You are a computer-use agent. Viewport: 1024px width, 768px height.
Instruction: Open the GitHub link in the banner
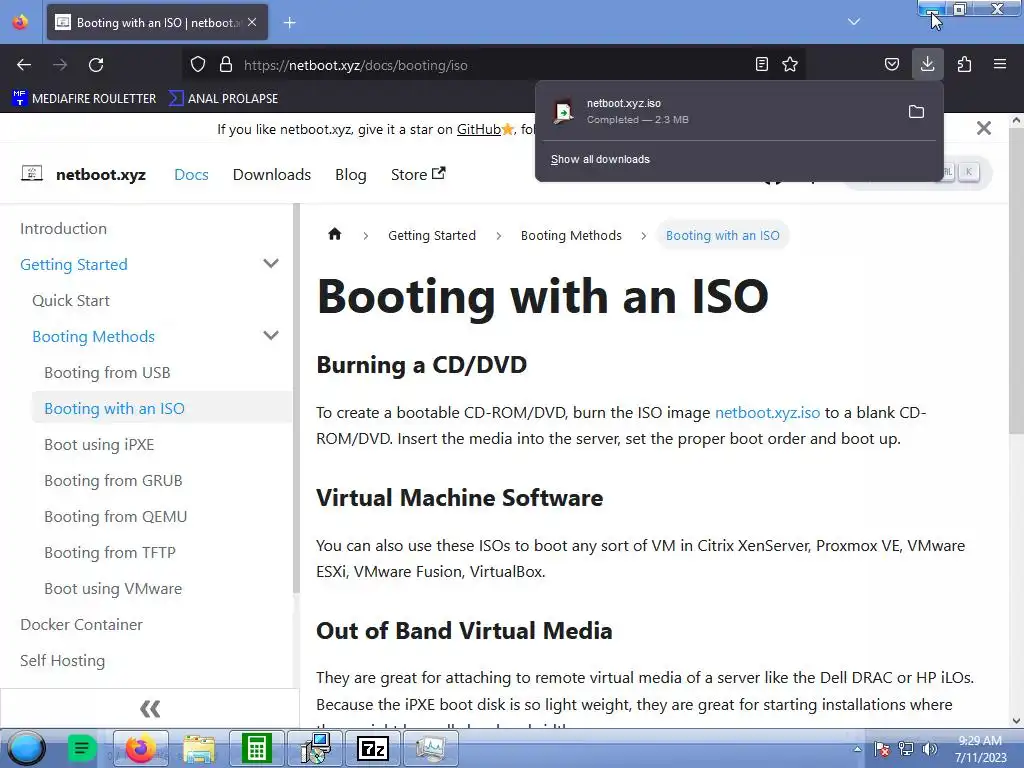point(479,129)
